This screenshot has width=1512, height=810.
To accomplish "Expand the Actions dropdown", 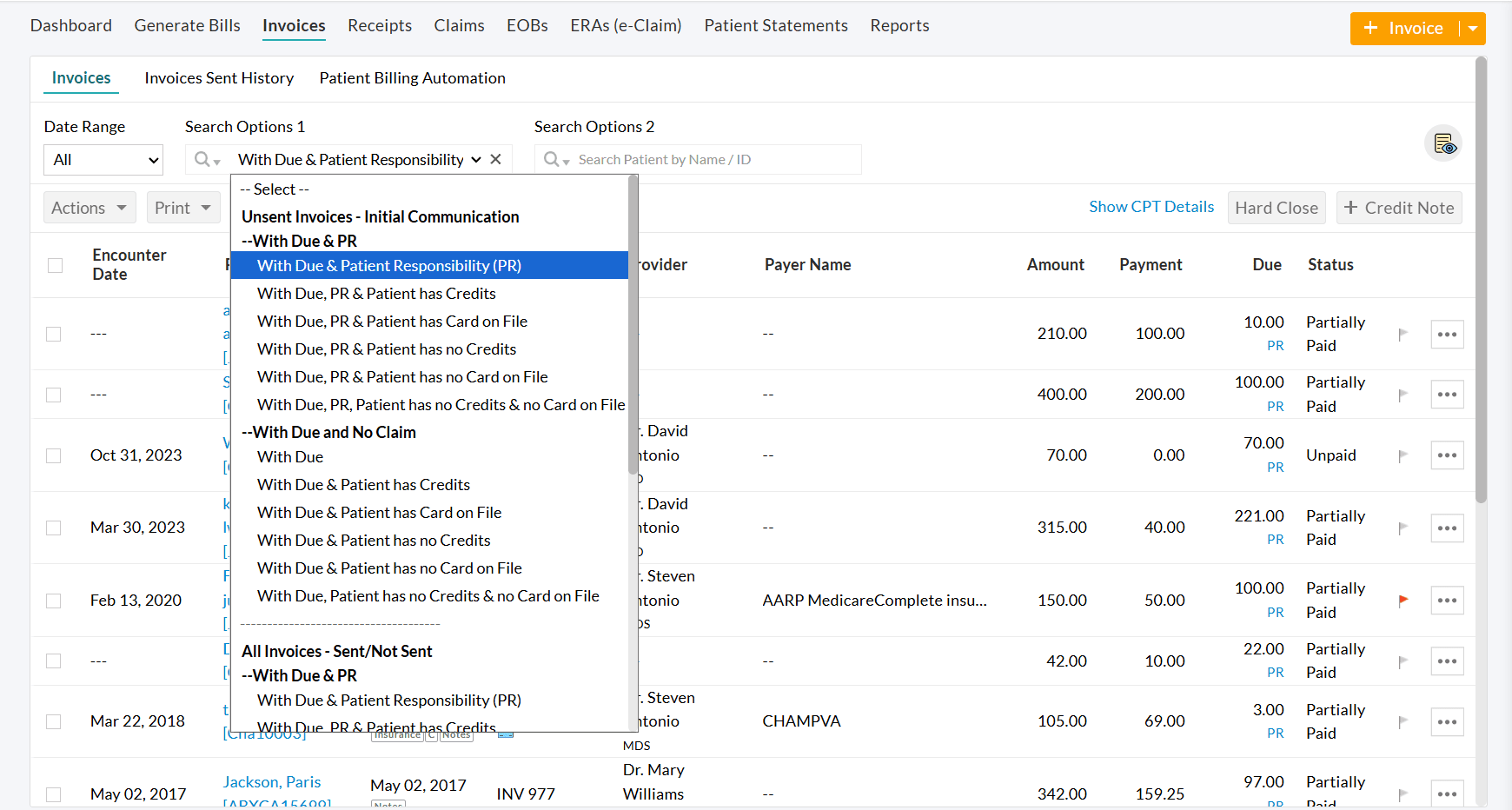I will pos(89,207).
